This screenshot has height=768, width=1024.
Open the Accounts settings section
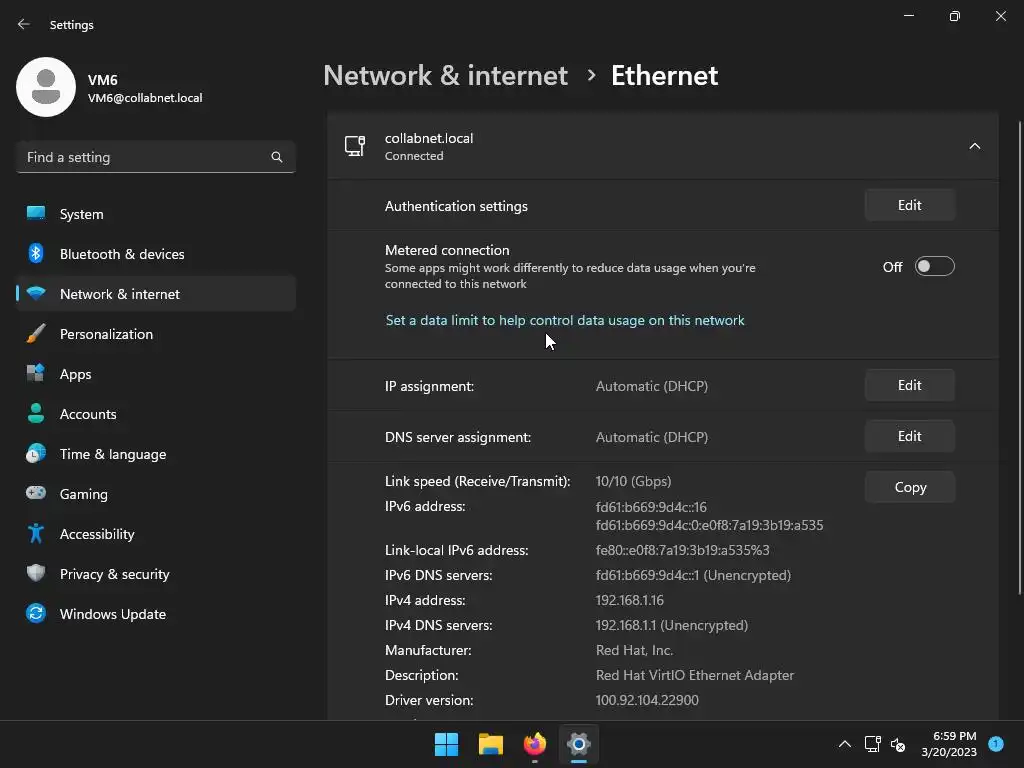click(88, 414)
